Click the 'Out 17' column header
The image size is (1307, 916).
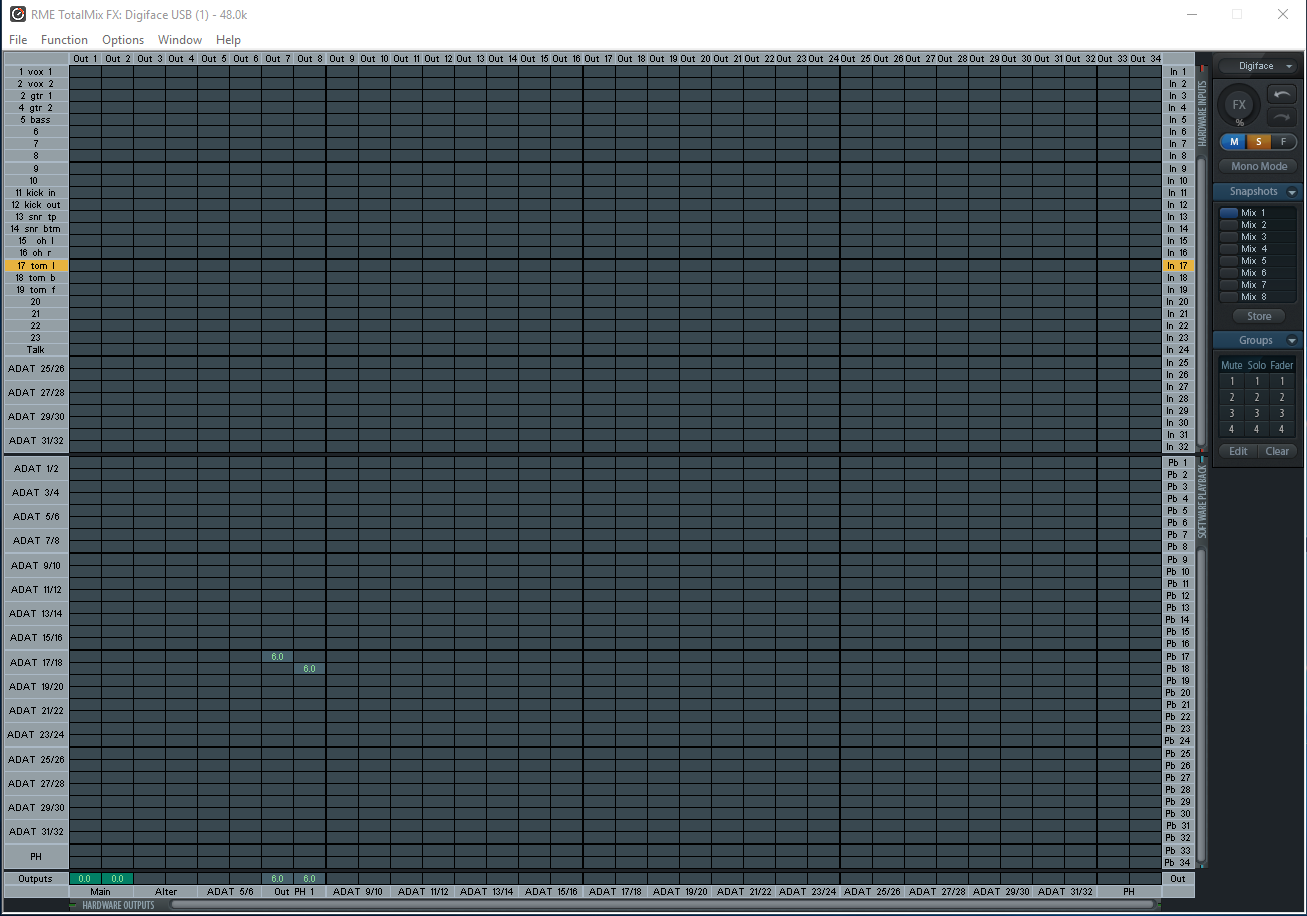(599, 59)
